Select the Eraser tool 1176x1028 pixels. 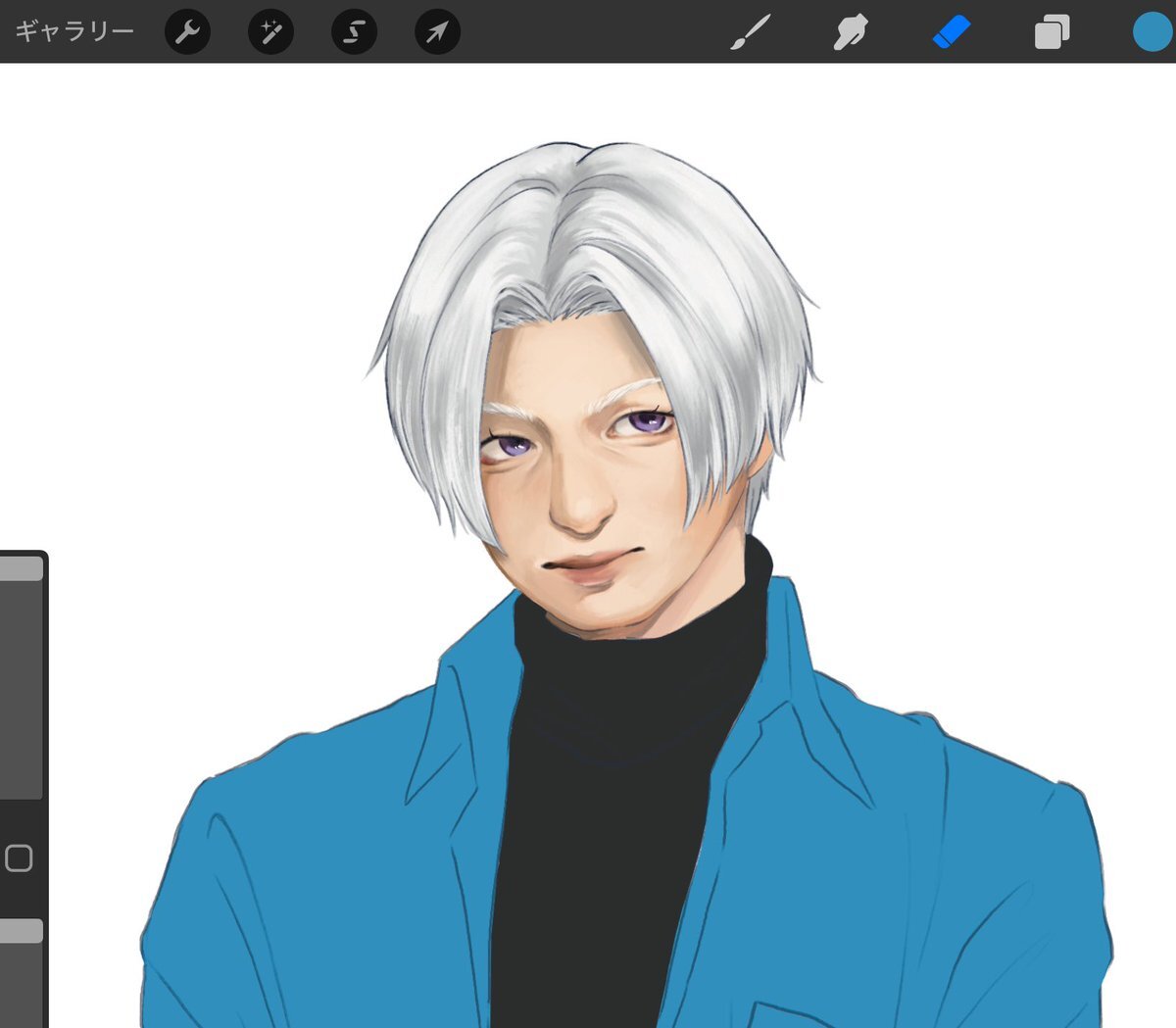952,32
